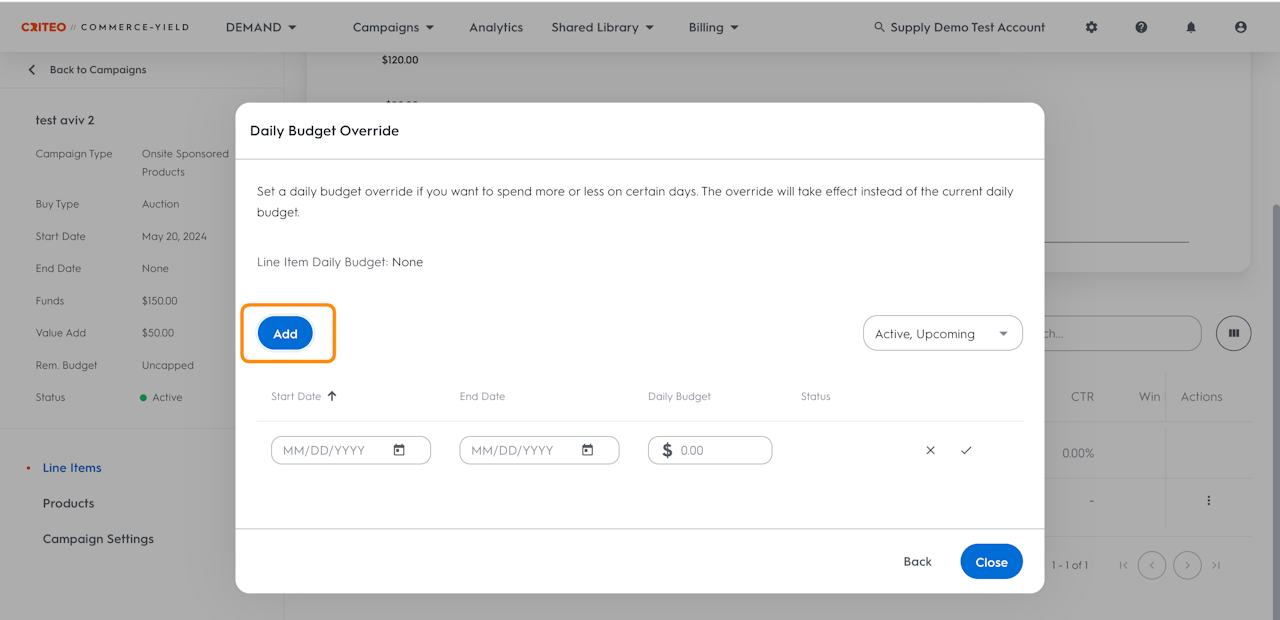Open the settings gear in top bar
Image resolution: width=1280 pixels, height=620 pixels.
[1091, 28]
